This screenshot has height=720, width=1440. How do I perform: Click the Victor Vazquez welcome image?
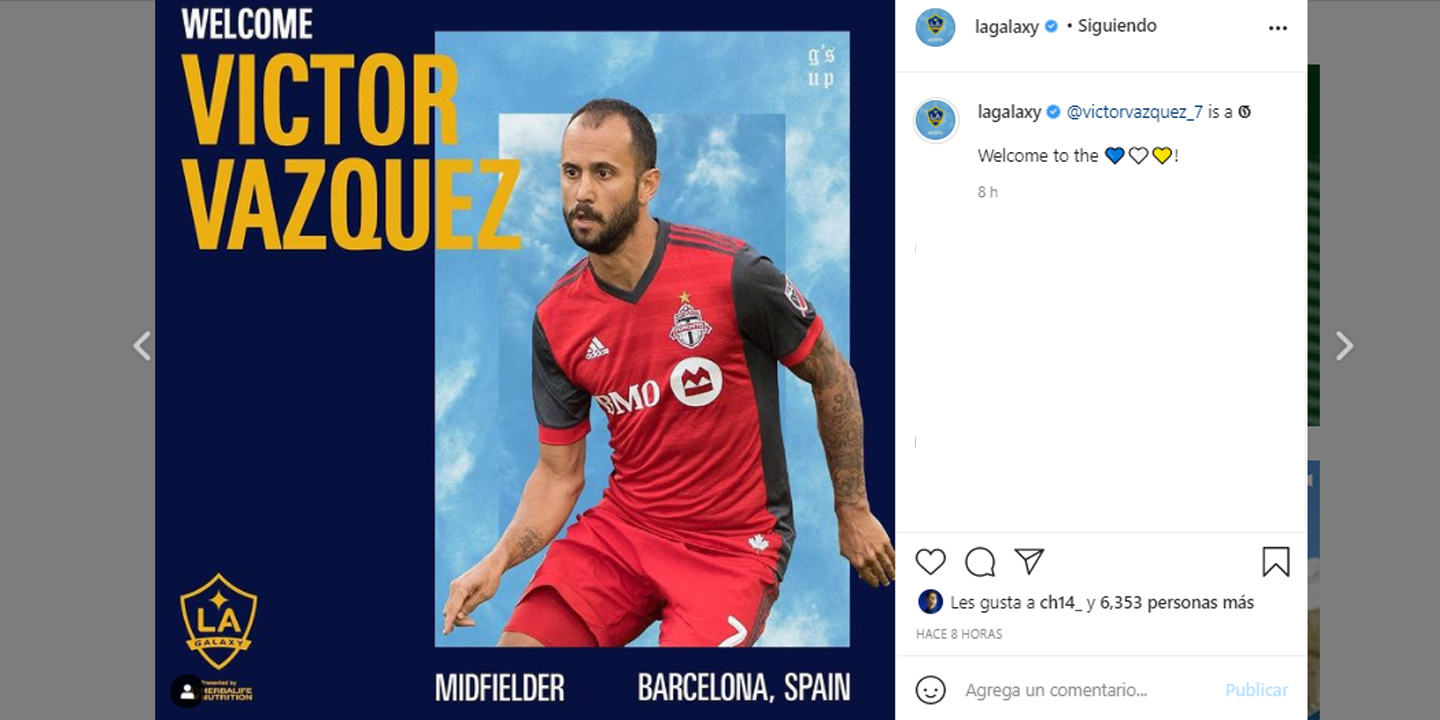525,360
